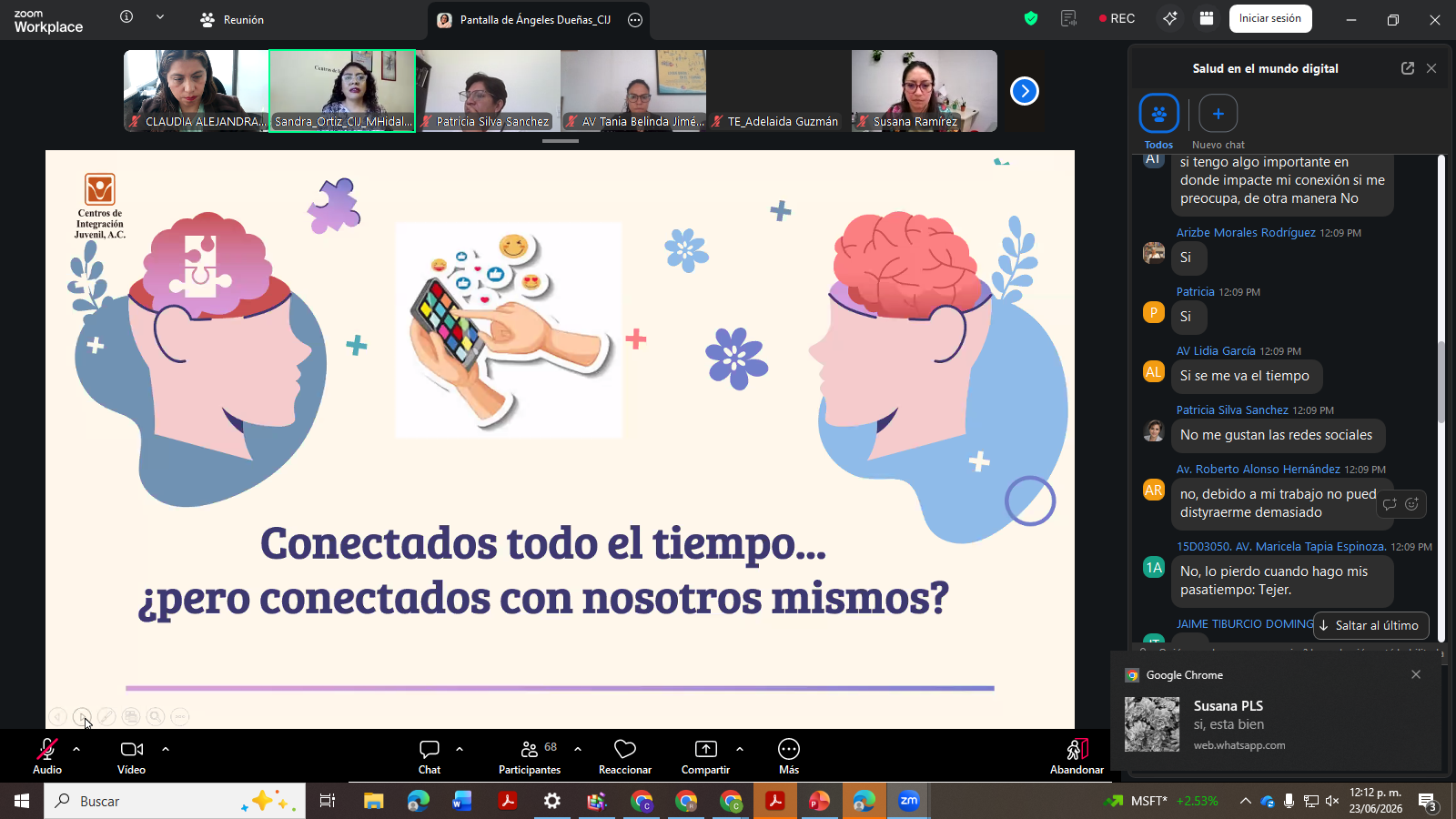Select Susana Ramírez video thumbnail

[925, 91]
